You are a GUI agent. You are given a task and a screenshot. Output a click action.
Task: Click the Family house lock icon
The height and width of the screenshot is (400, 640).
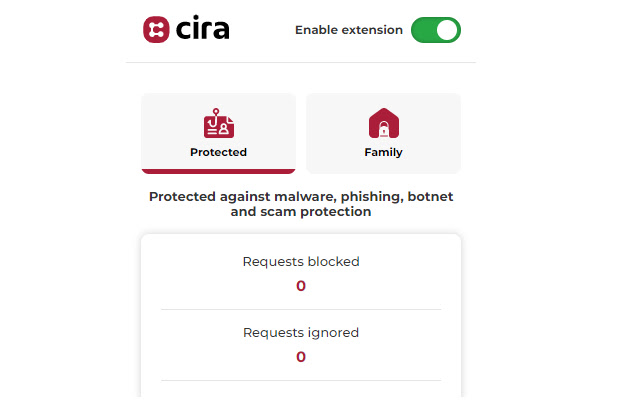pos(383,124)
